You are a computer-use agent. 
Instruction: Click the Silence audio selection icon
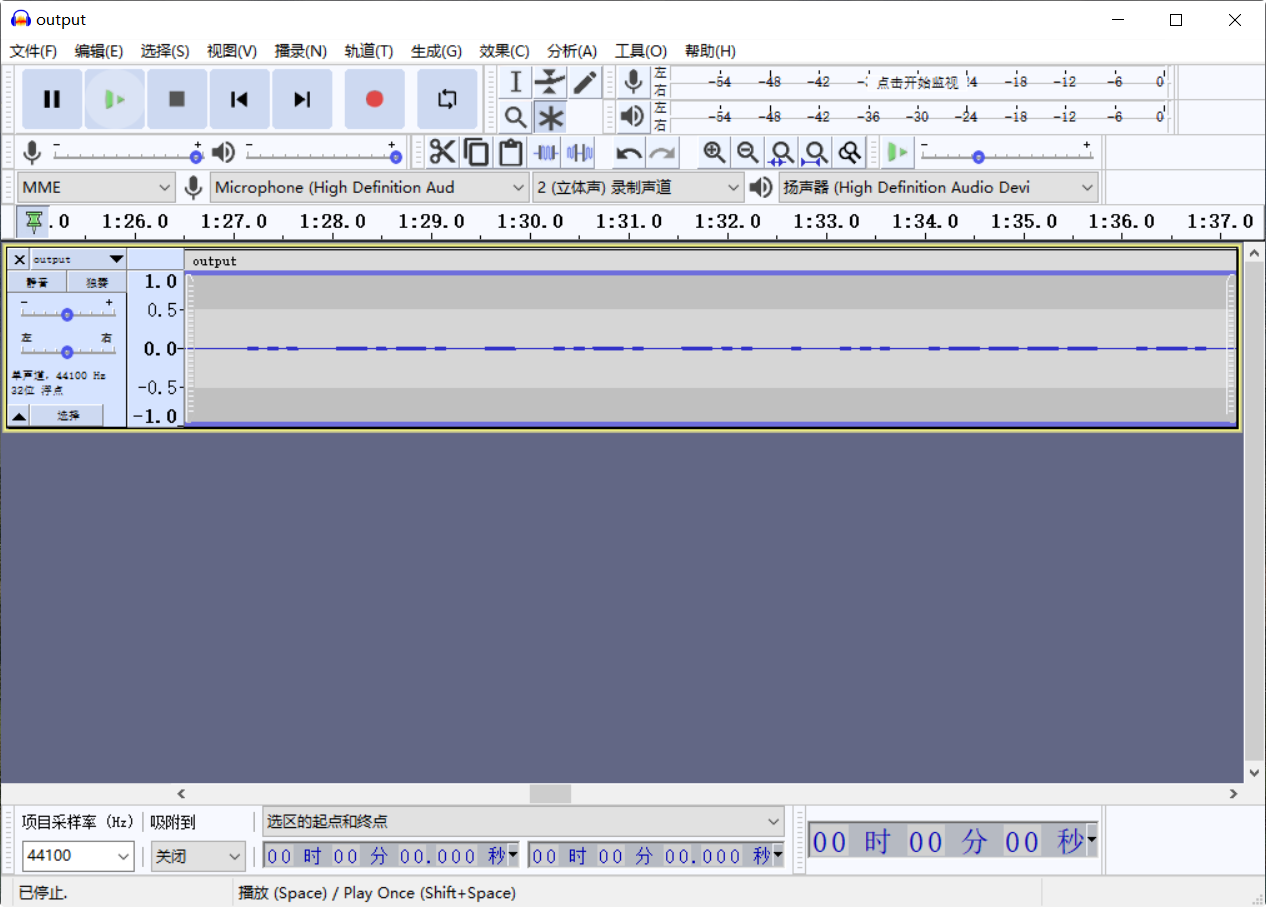point(580,153)
